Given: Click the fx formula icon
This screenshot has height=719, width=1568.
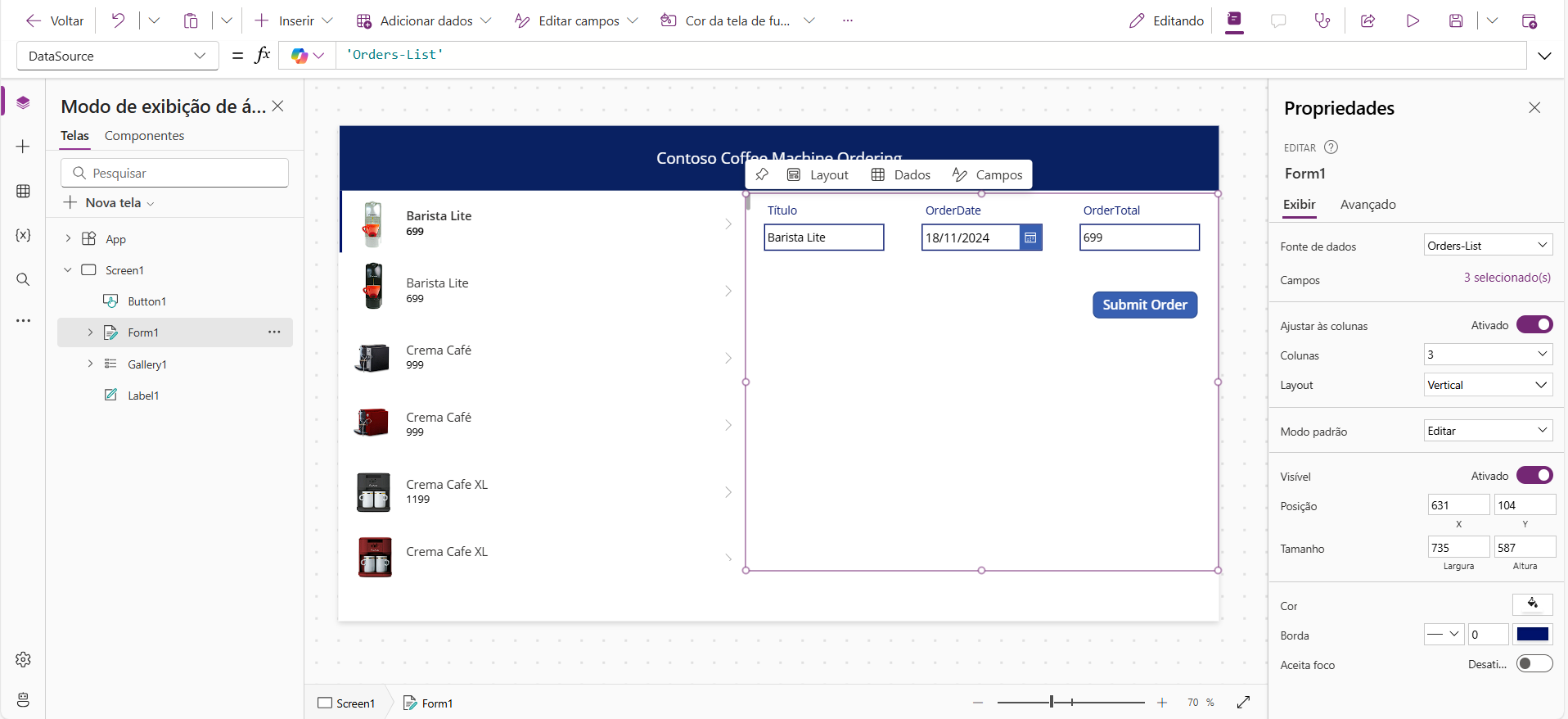Looking at the screenshot, I should 263,55.
